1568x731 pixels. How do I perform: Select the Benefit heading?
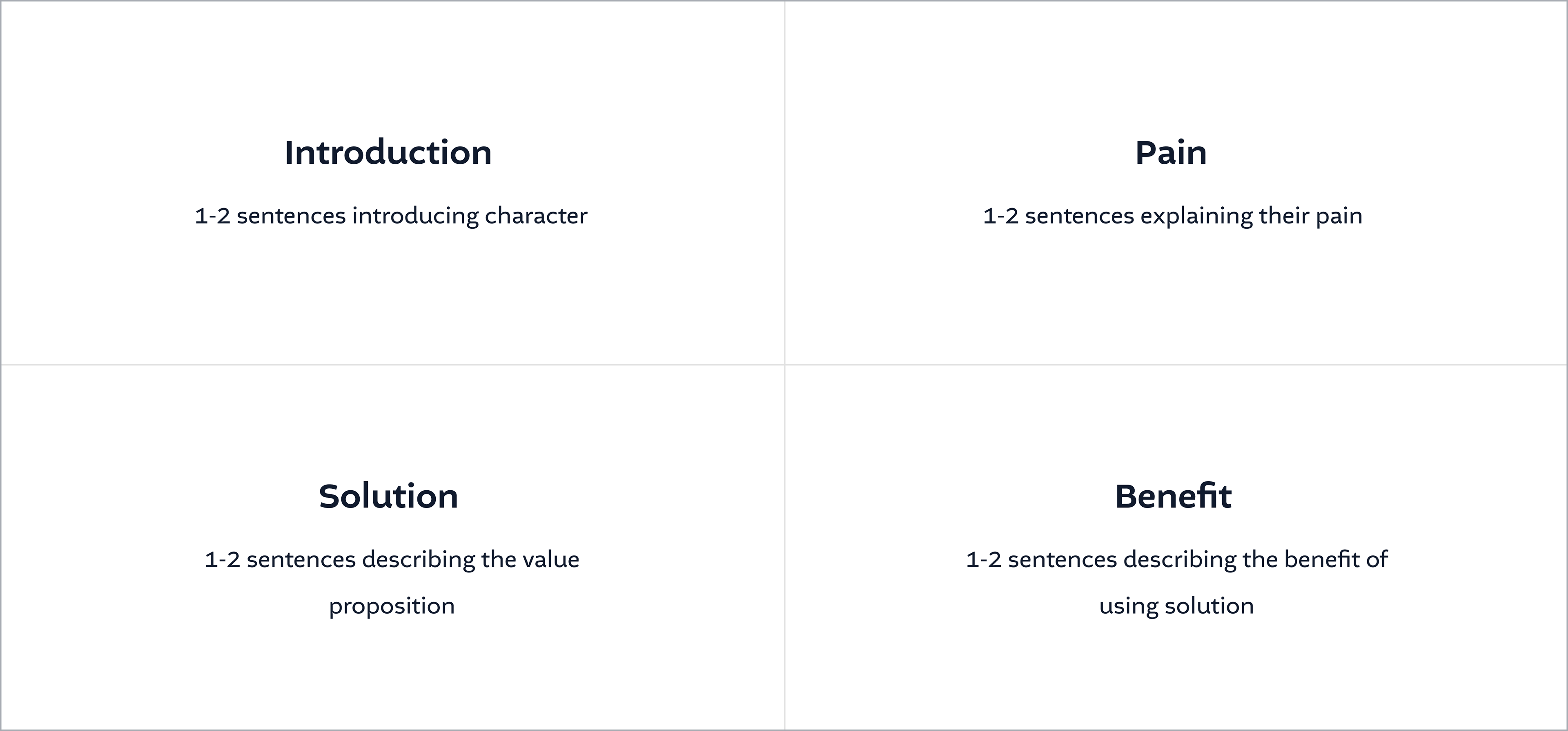tap(1173, 496)
